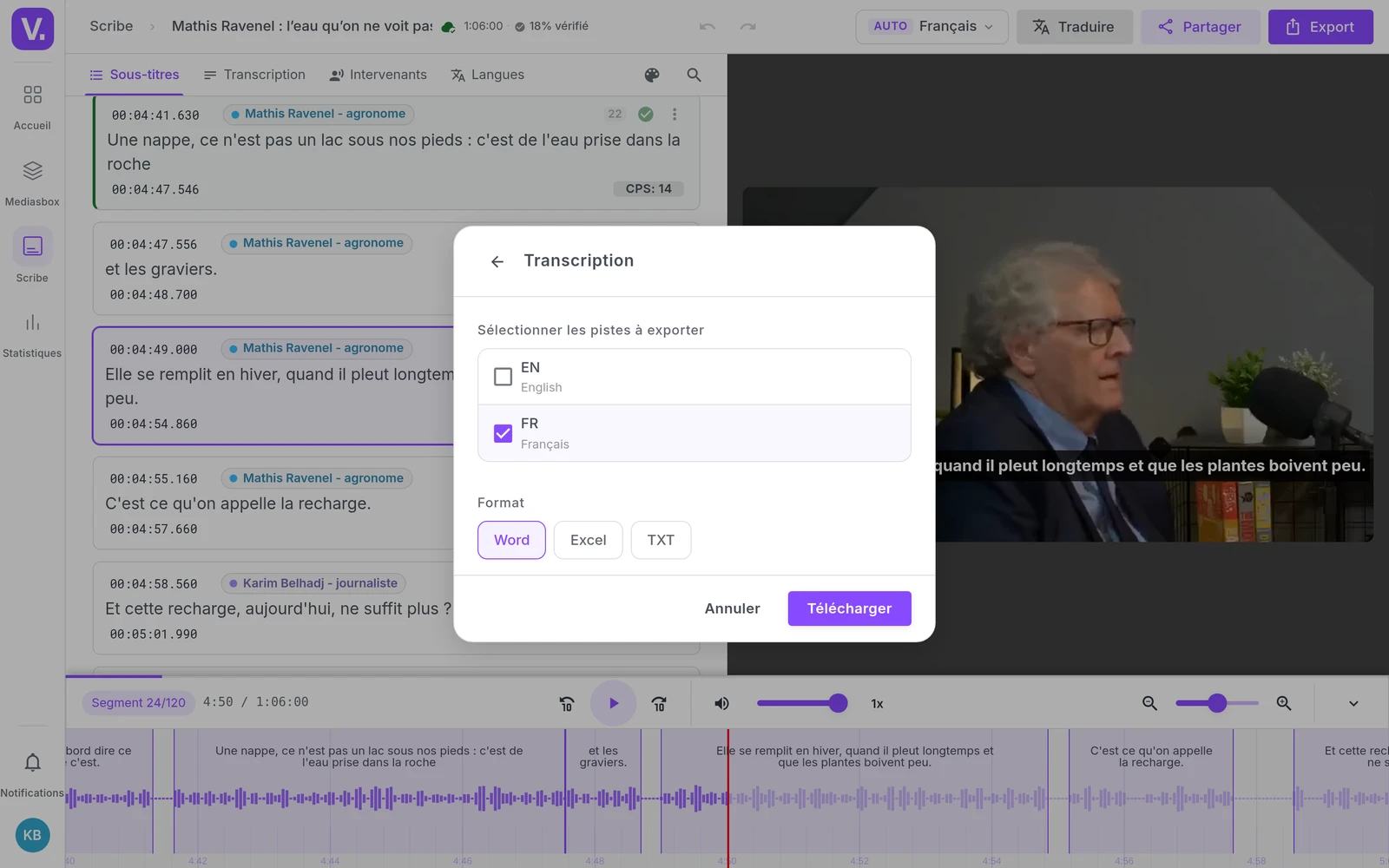Image resolution: width=1389 pixels, height=868 pixels.
Task: Select the 'C'est ce qu'on appelle la recharge' timeline clip
Action: click(1150, 790)
